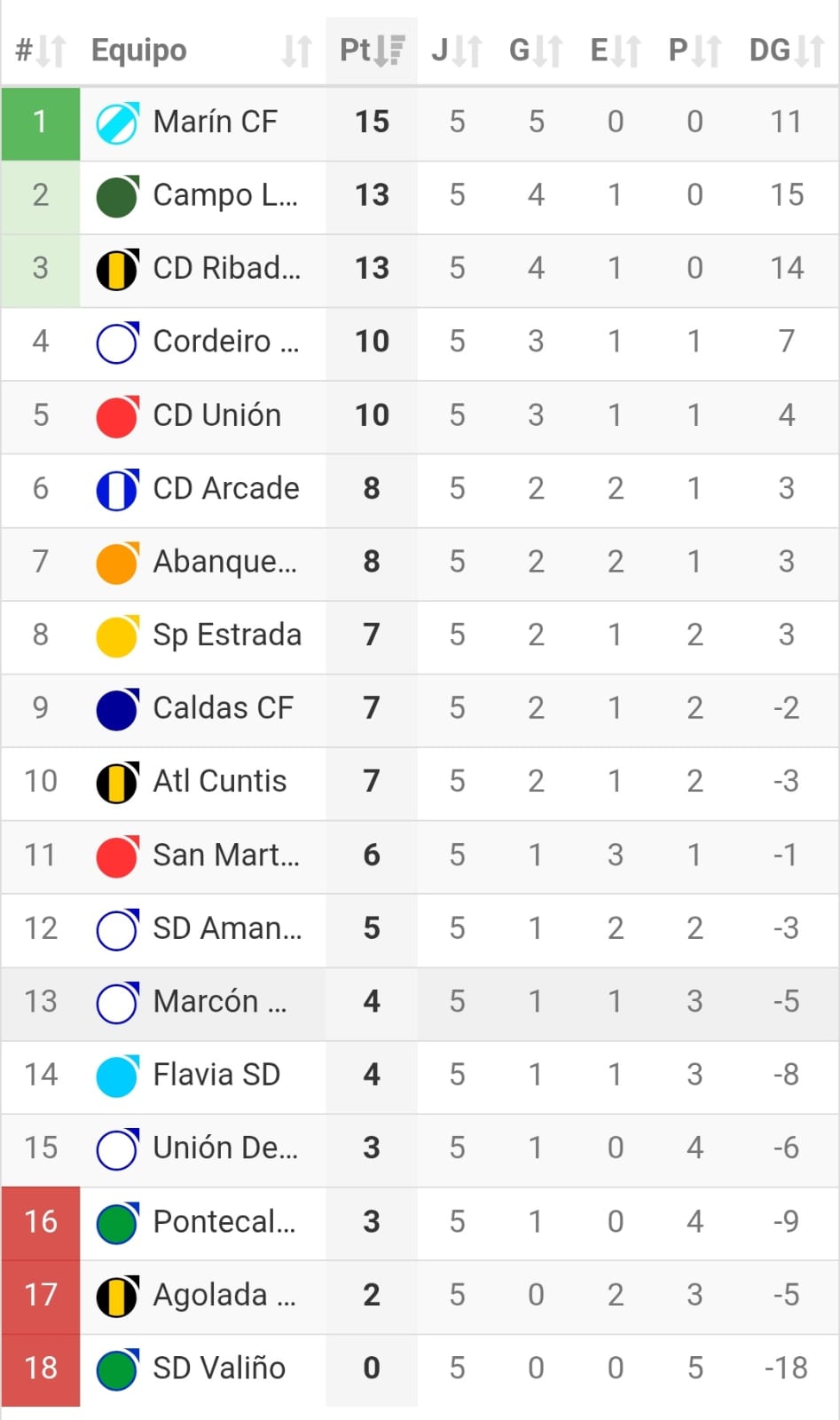Click the CD Arcade blue-white striped crest
This screenshot has width=840, height=1420.
pyautogui.click(x=116, y=489)
